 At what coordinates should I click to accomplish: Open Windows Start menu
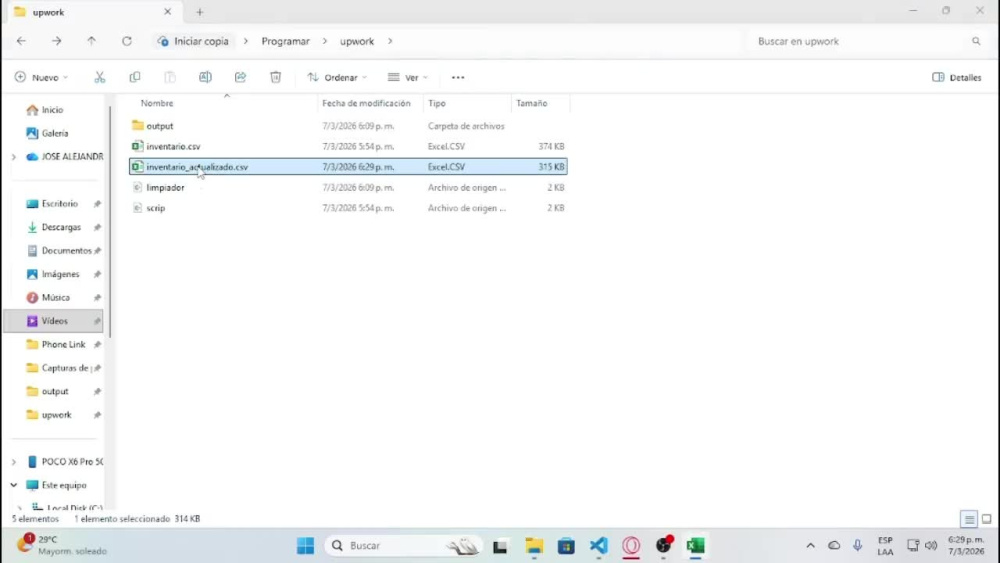305,546
